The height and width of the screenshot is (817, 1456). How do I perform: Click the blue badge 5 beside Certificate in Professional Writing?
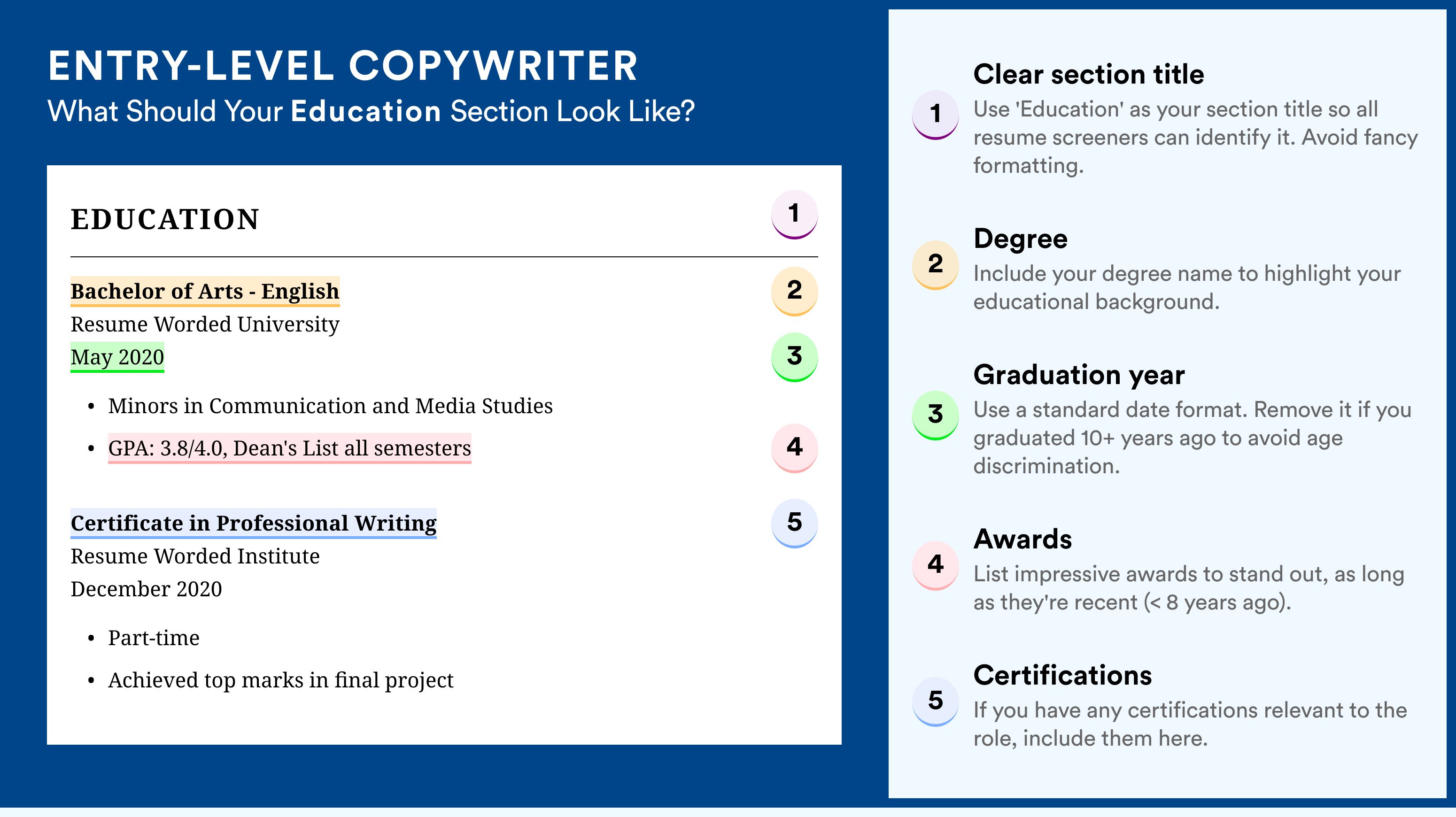click(794, 523)
